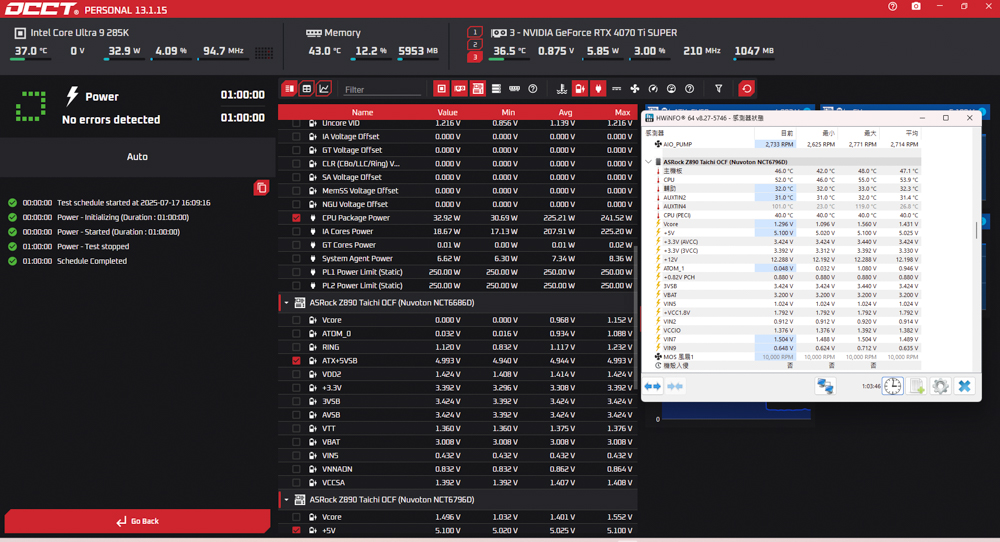Toggle the storage sensor filter icon

[x=496, y=89]
